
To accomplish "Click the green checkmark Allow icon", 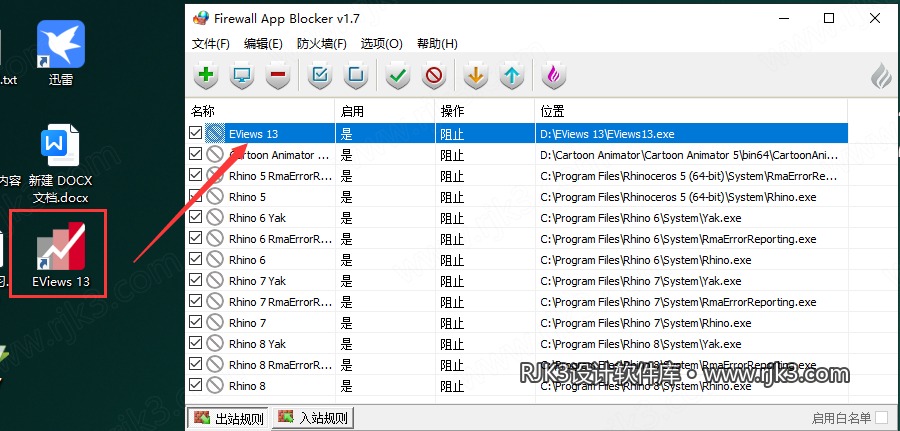I will [x=397, y=75].
